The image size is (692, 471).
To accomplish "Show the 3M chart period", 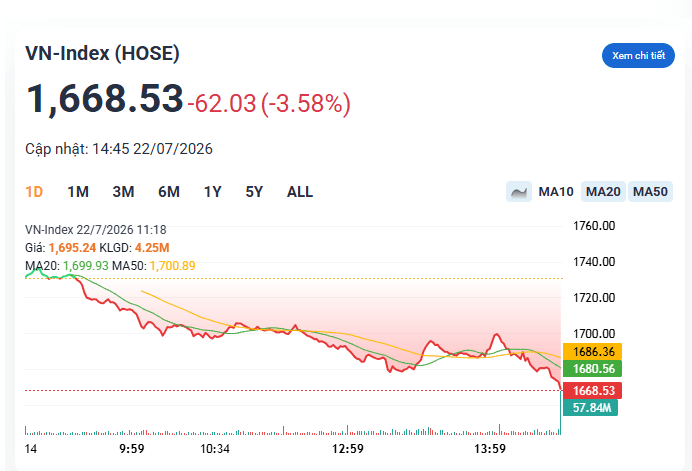I will (x=123, y=192).
